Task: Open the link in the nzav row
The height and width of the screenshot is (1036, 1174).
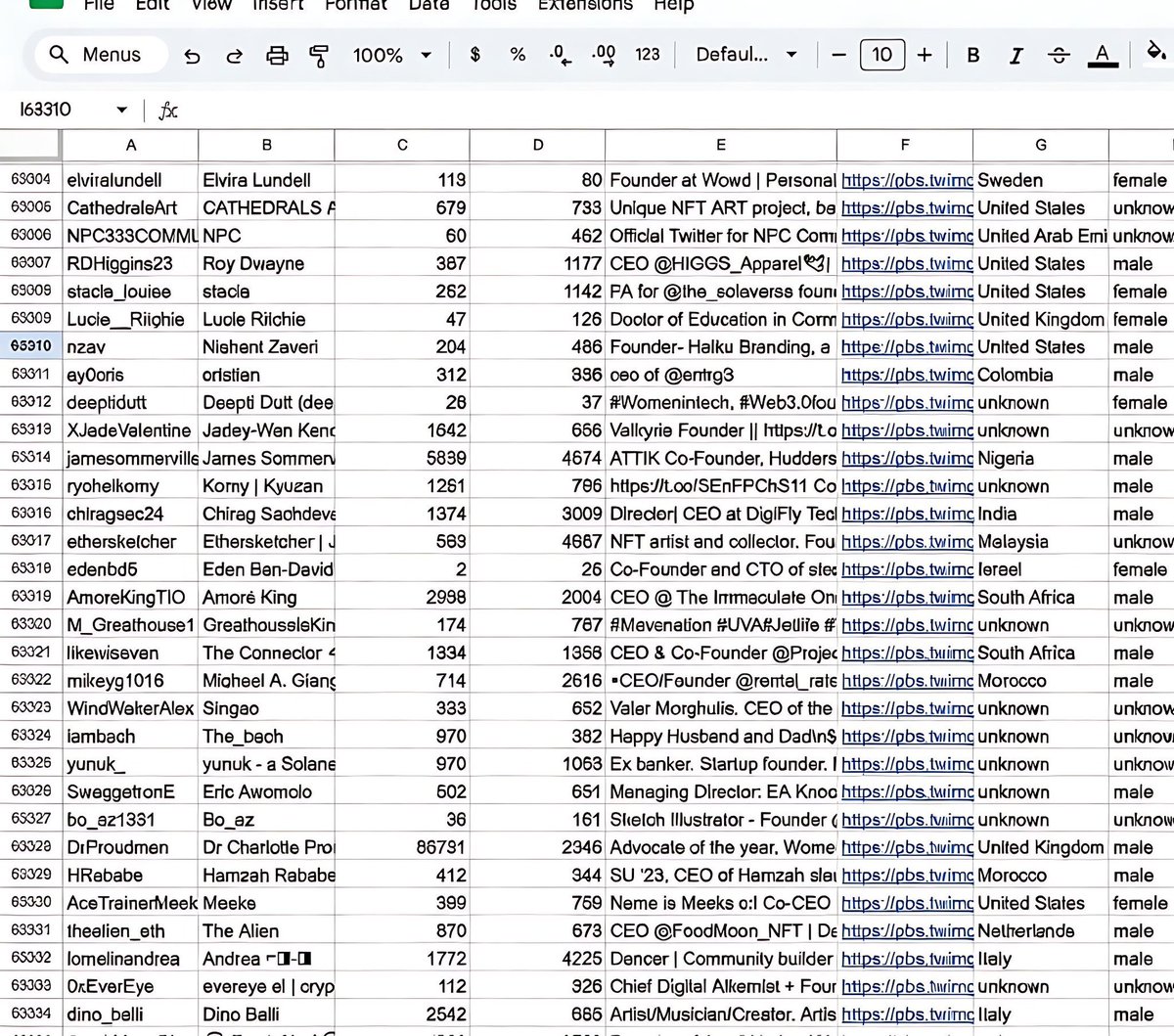Action: click(x=907, y=346)
